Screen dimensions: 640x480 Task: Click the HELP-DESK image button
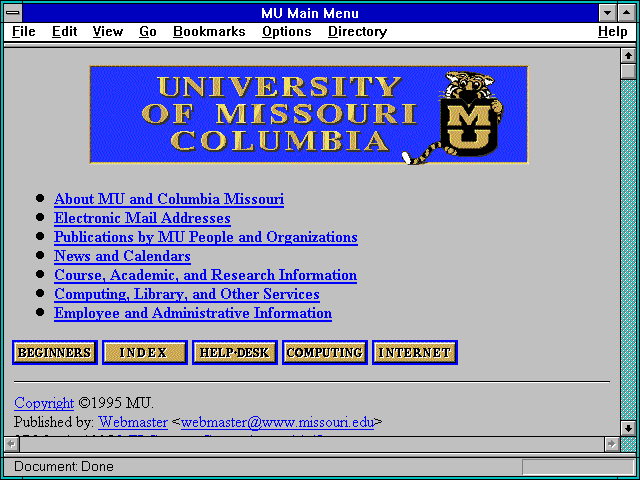point(235,352)
